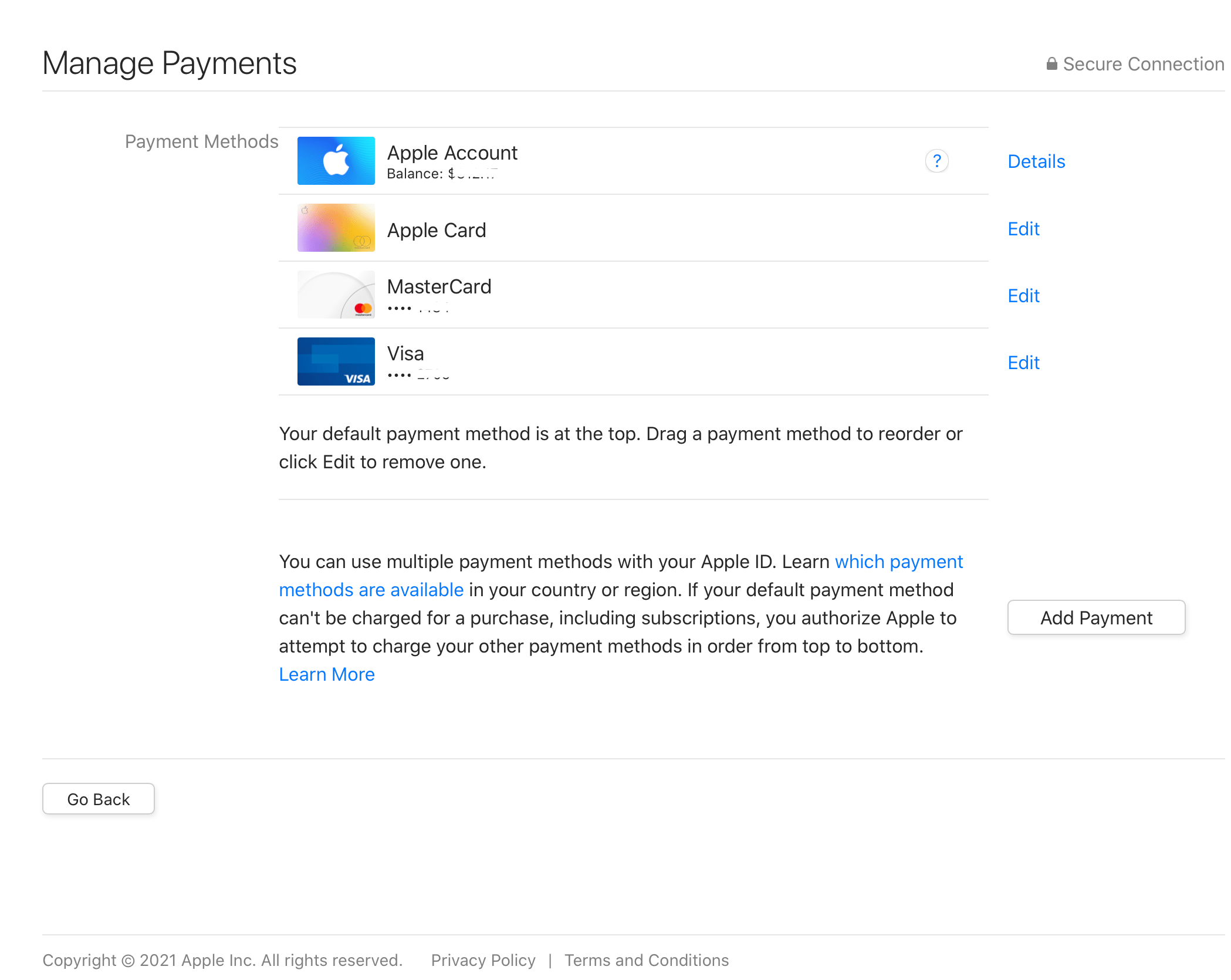Follow the Learn More link

326,674
